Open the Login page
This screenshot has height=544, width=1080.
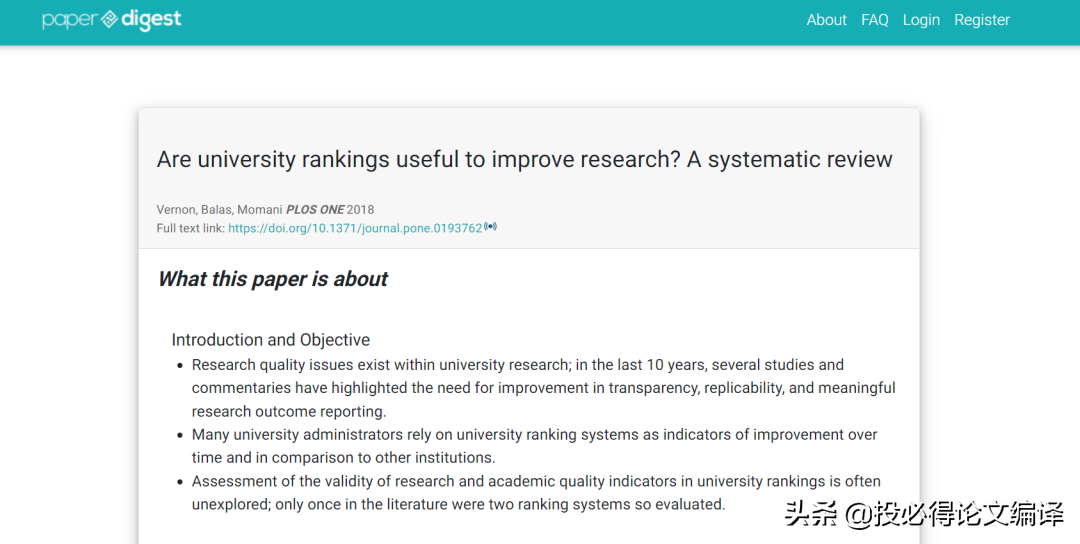(x=921, y=20)
